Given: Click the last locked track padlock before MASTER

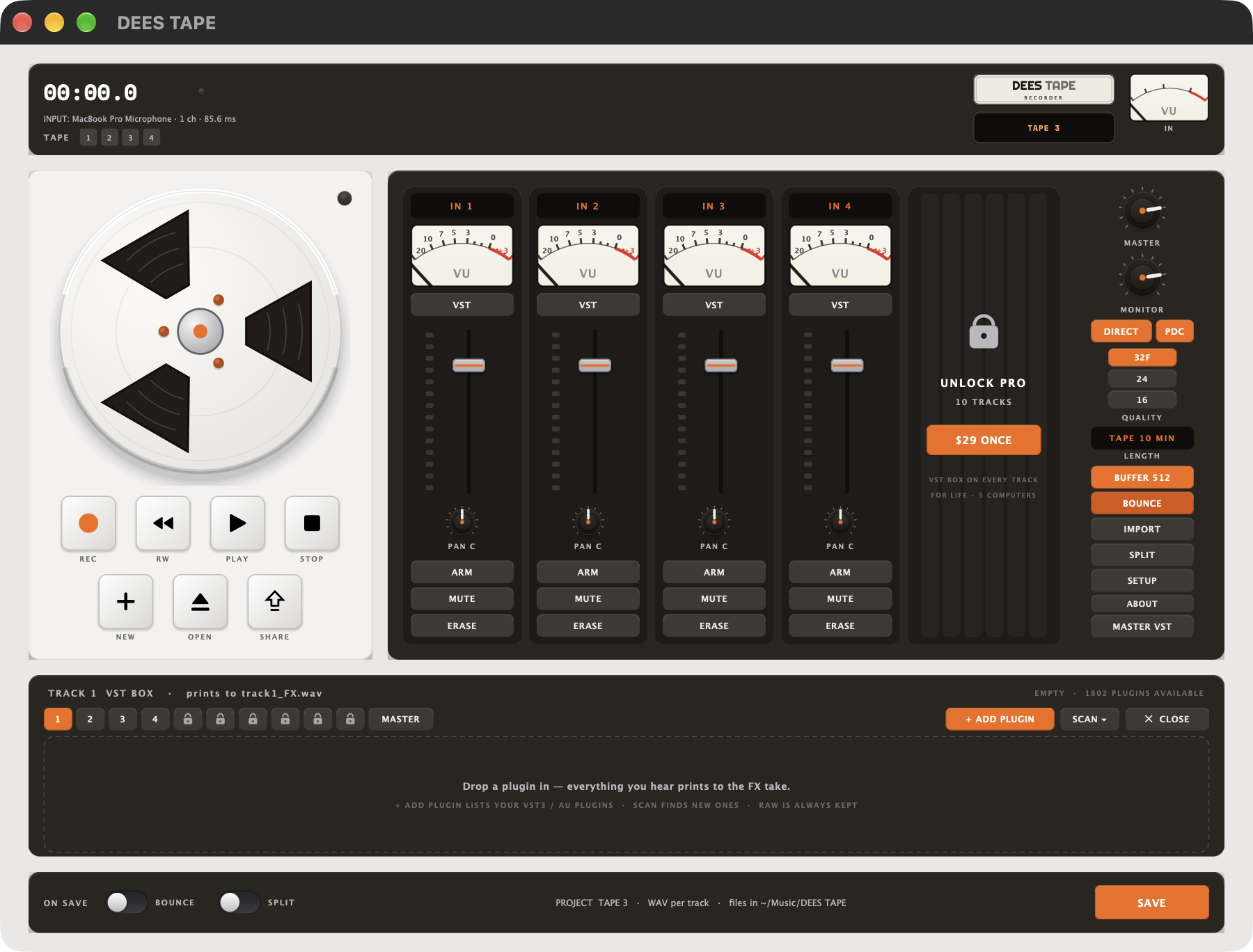Looking at the screenshot, I should coord(350,719).
